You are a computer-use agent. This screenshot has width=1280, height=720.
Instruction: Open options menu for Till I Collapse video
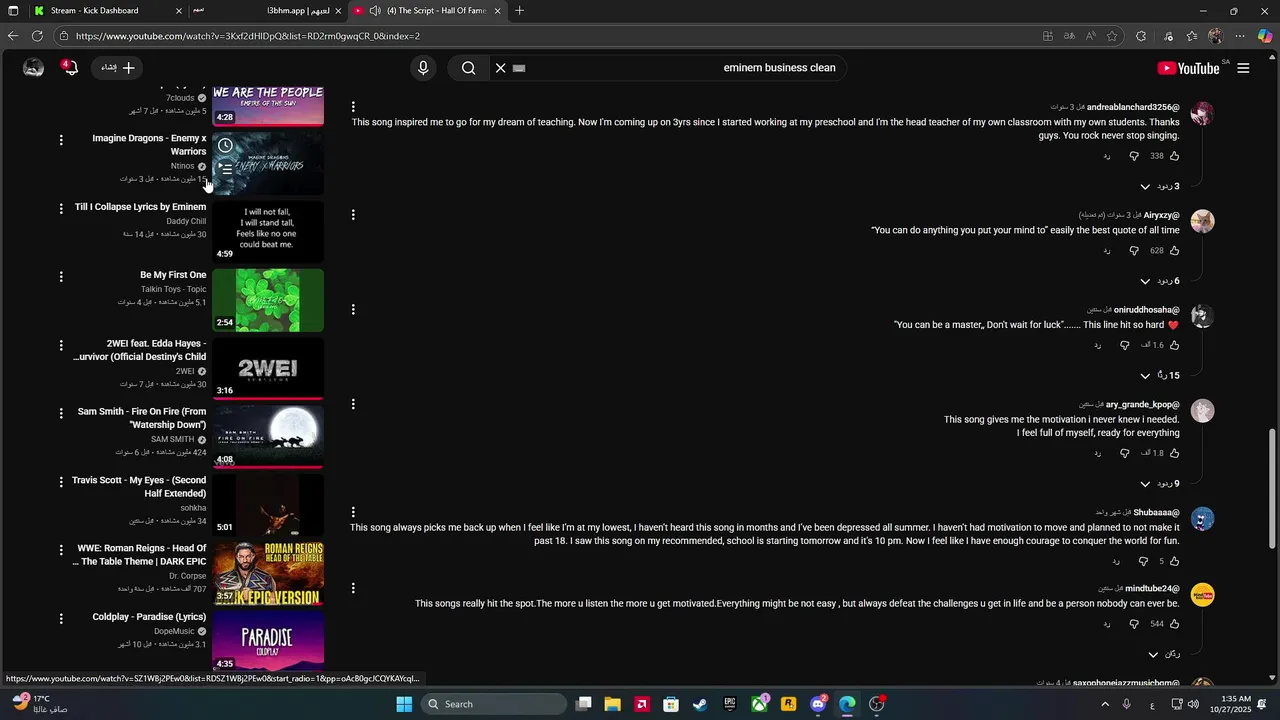(61, 208)
